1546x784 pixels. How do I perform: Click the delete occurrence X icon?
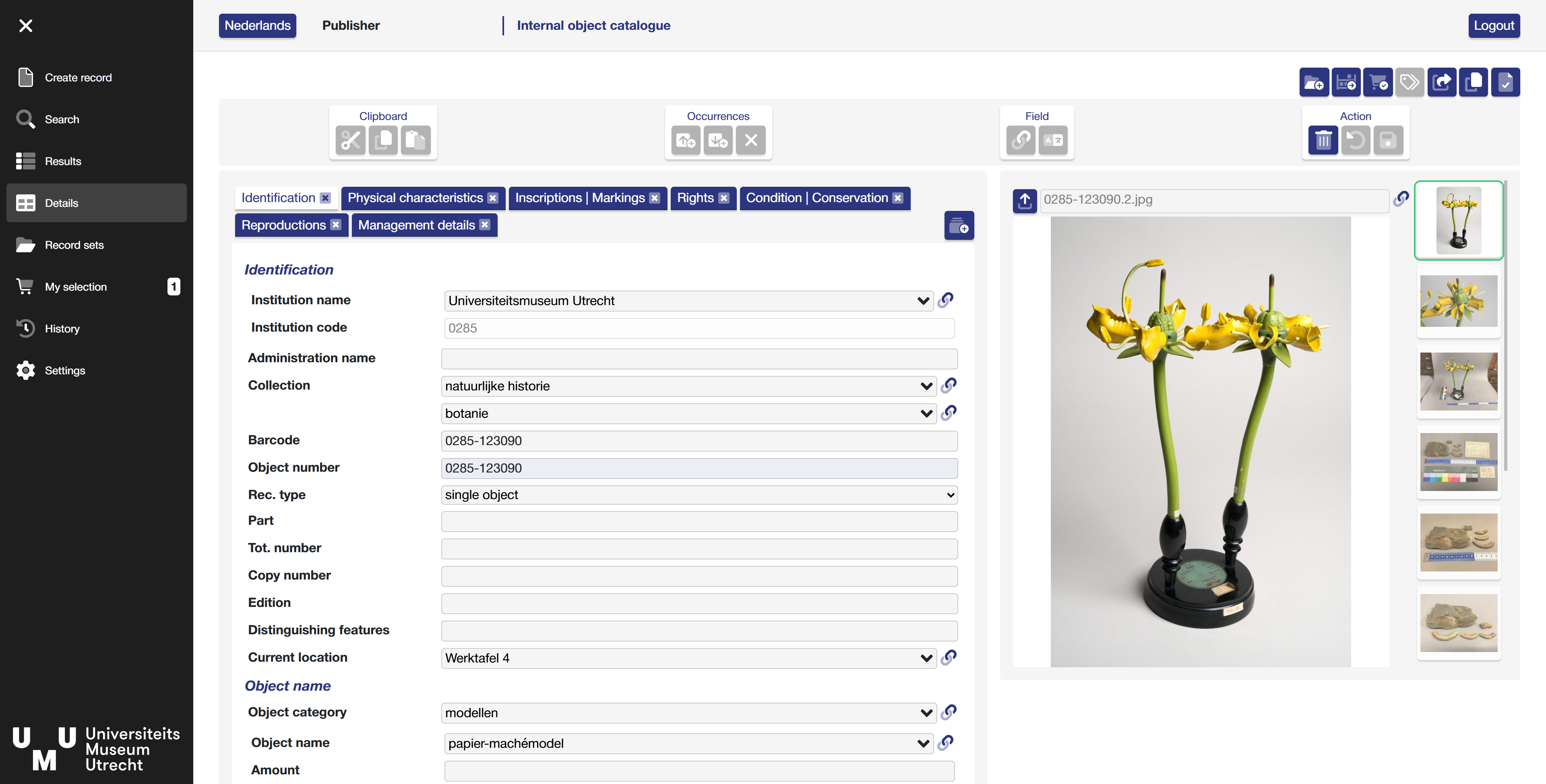(x=751, y=140)
